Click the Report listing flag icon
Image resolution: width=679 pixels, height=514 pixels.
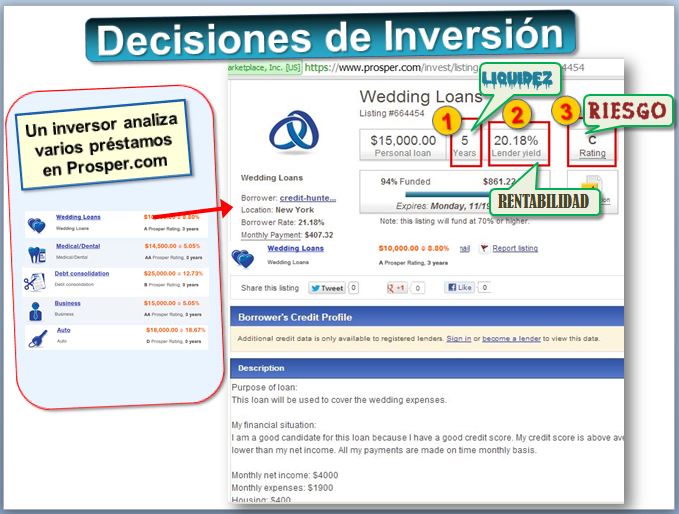pos(484,249)
